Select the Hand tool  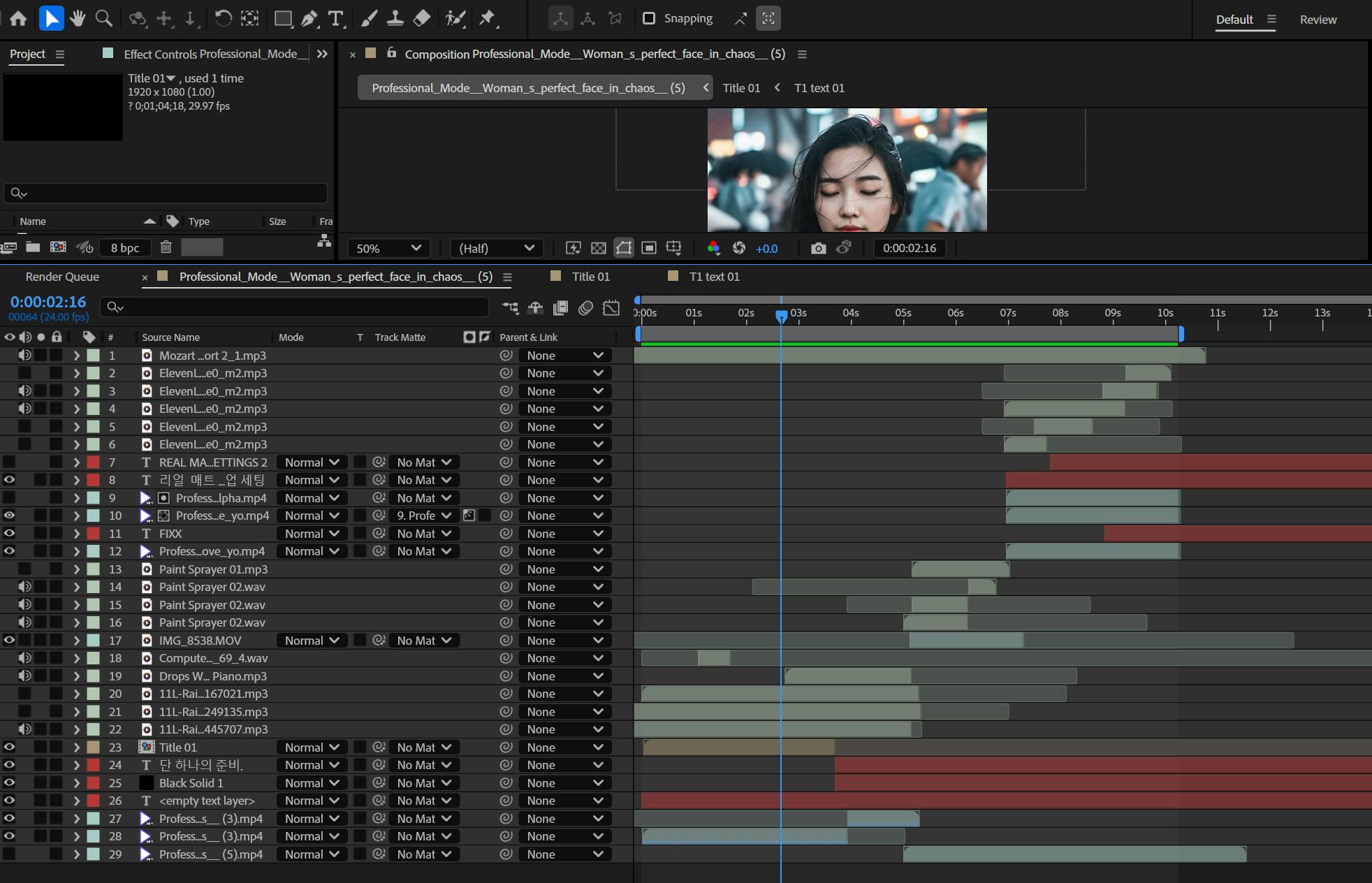click(78, 19)
